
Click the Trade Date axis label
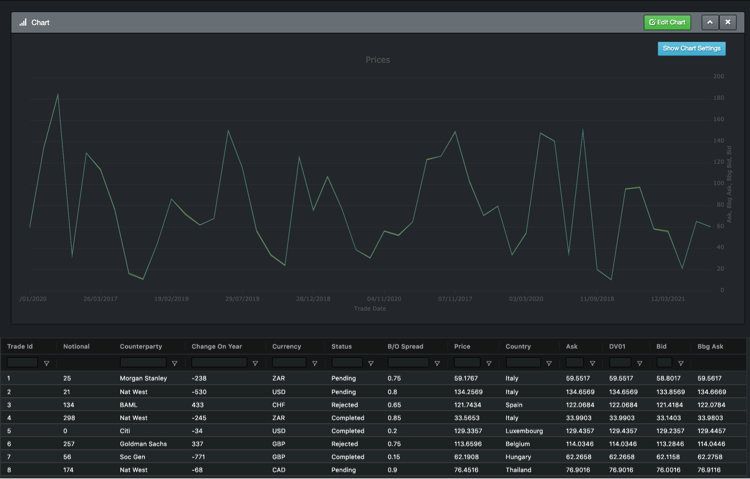click(370, 309)
